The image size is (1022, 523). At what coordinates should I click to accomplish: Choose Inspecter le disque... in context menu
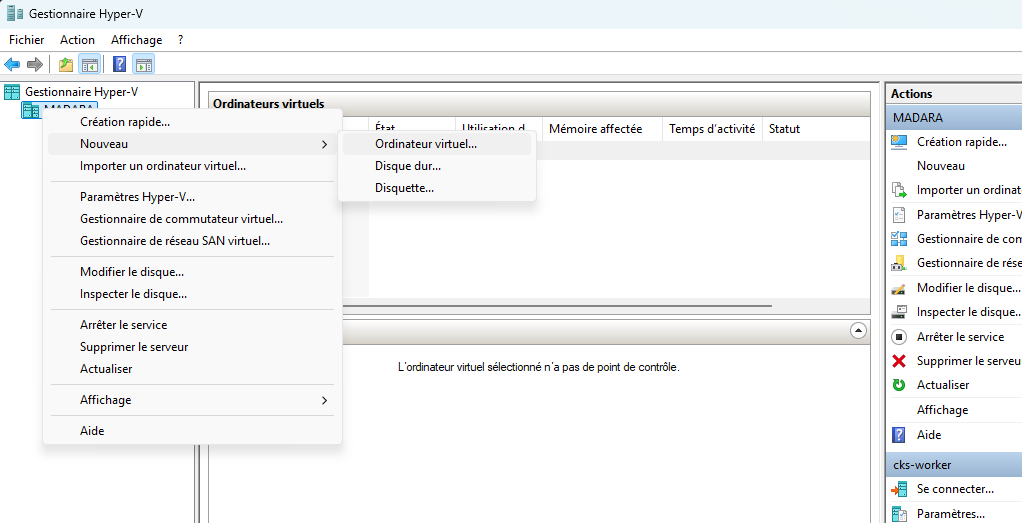[192, 293]
